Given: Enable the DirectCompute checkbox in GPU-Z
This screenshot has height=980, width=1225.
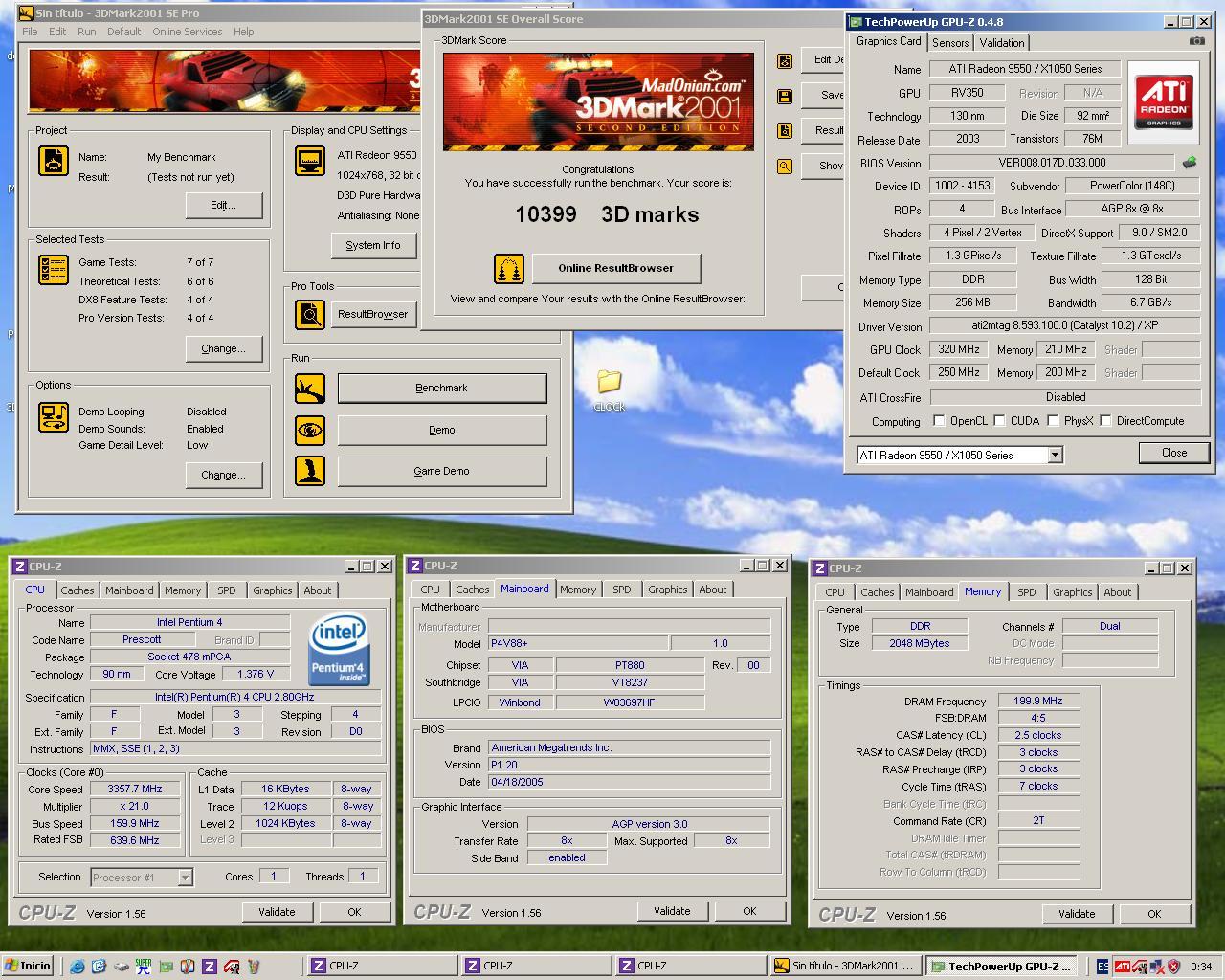Looking at the screenshot, I should 1105,421.
